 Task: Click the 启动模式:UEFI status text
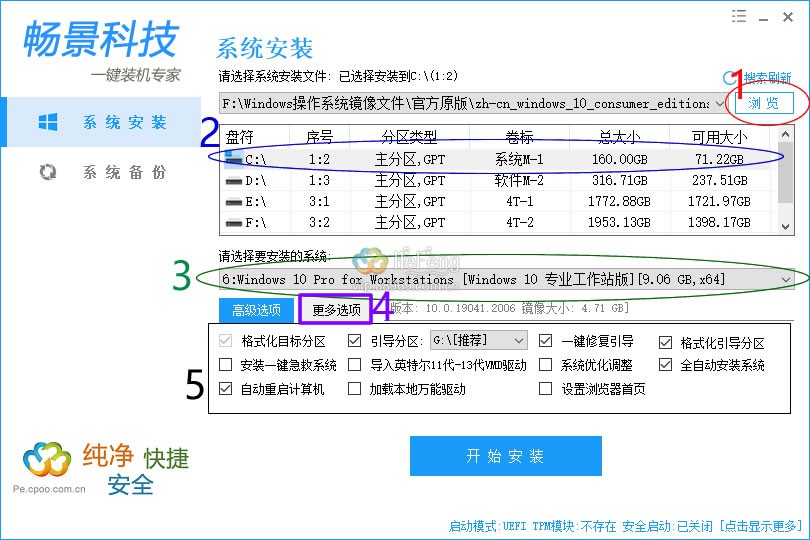488,526
